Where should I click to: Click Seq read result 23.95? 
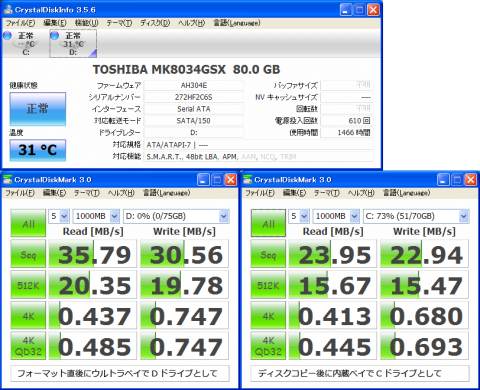click(x=333, y=254)
